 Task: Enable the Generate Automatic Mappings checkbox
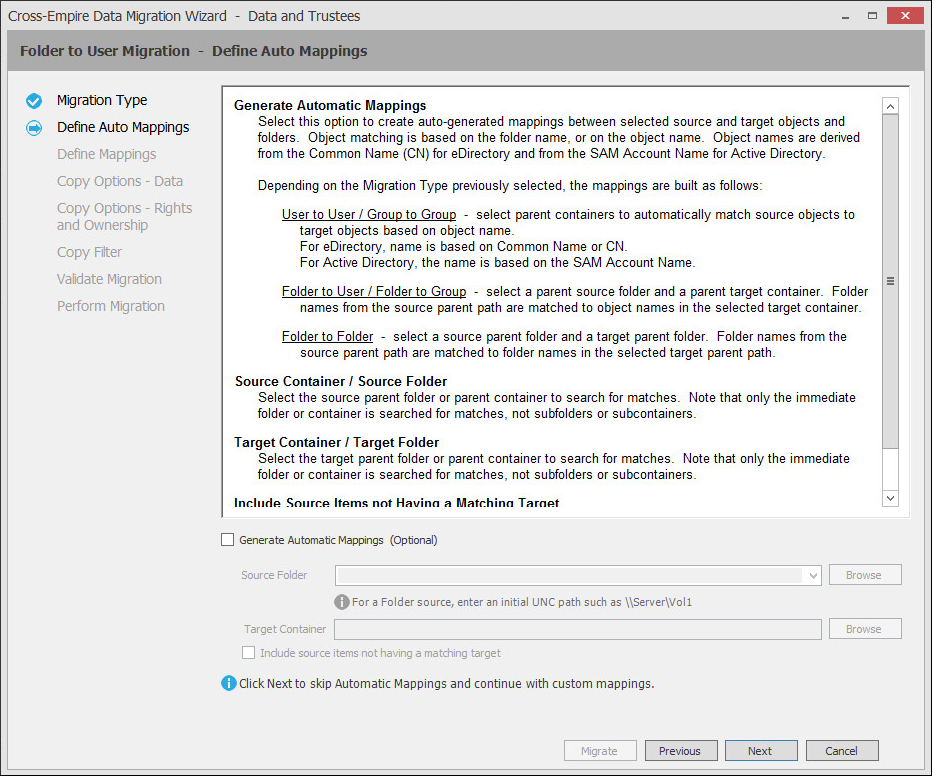pos(228,540)
